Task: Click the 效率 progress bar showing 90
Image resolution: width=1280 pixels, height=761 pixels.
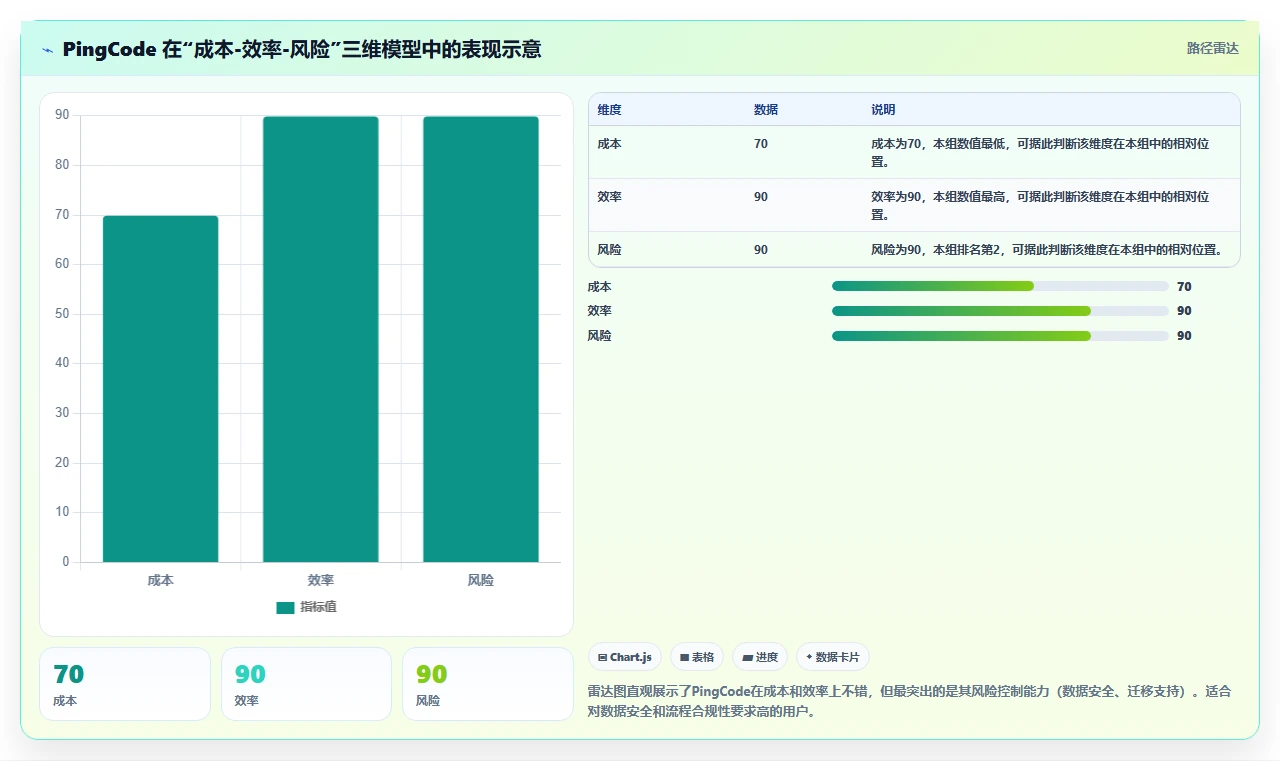Action: pos(1000,311)
